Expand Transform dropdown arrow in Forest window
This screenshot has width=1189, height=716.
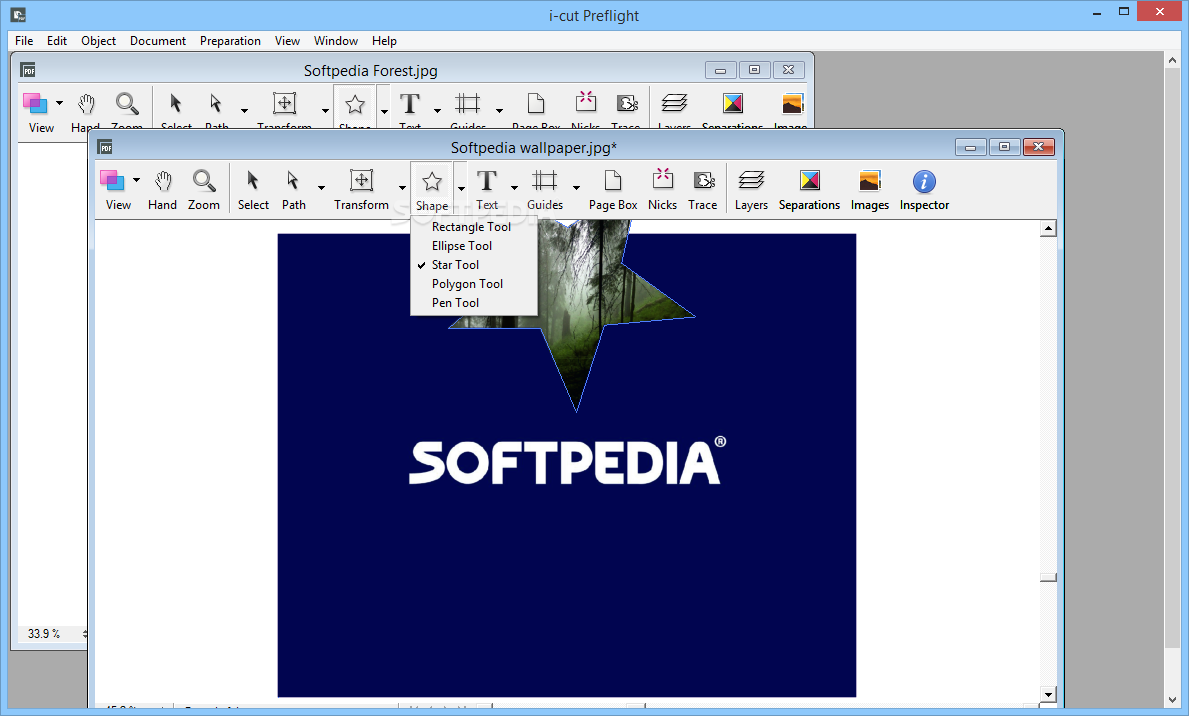(x=325, y=110)
